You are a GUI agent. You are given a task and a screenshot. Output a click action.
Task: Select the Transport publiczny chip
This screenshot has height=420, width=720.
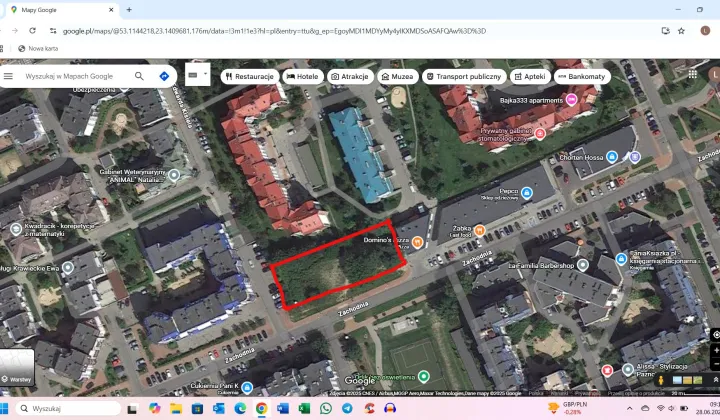464,77
